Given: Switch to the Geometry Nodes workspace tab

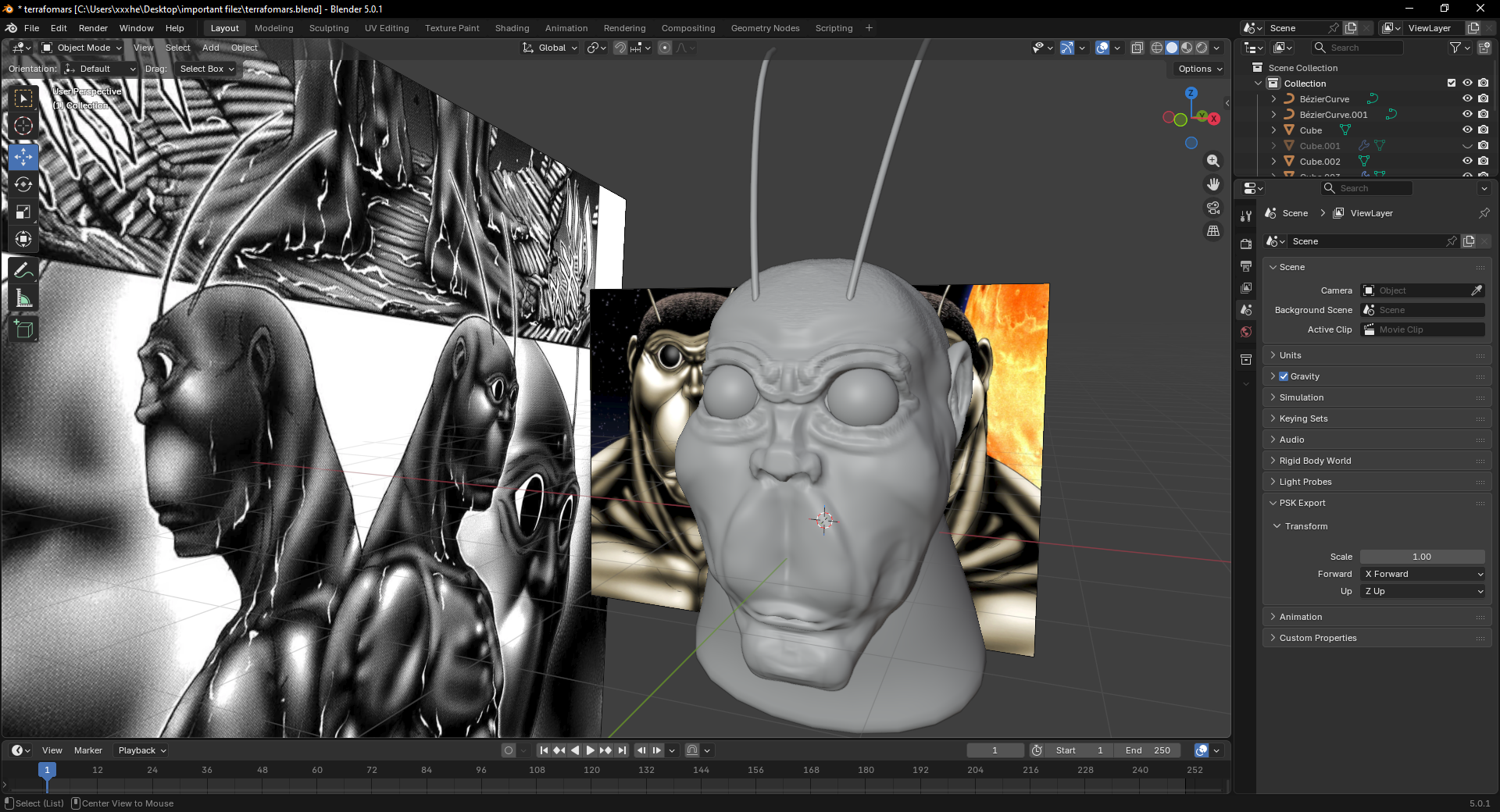Looking at the screenshot, I should [766, 28].
